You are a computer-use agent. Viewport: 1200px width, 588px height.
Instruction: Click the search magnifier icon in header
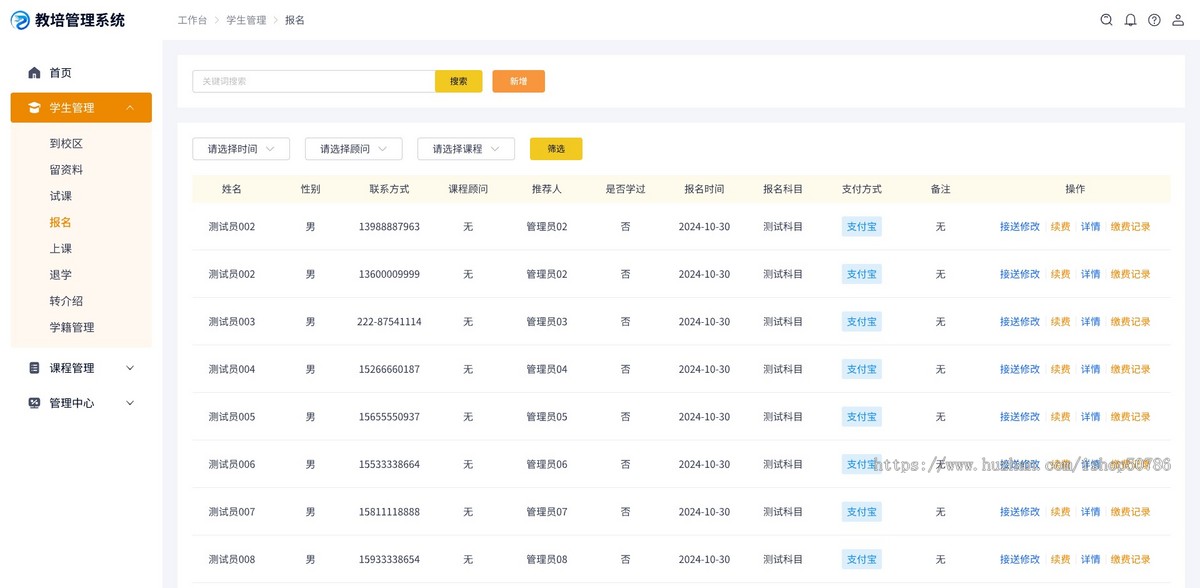1106,20
